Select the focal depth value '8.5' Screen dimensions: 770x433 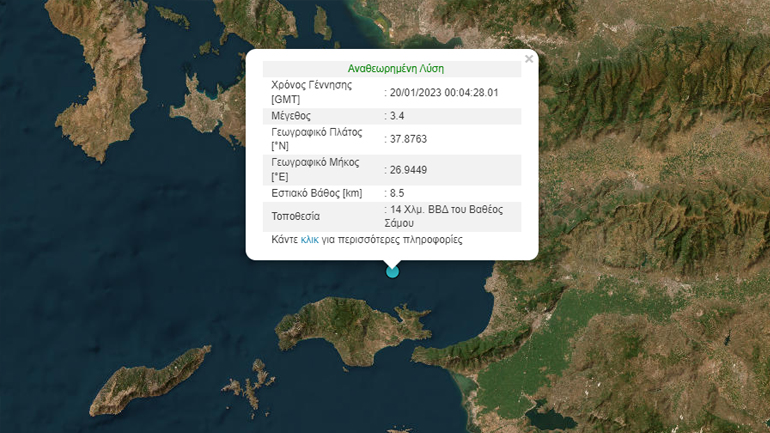(x=397, y=193)
